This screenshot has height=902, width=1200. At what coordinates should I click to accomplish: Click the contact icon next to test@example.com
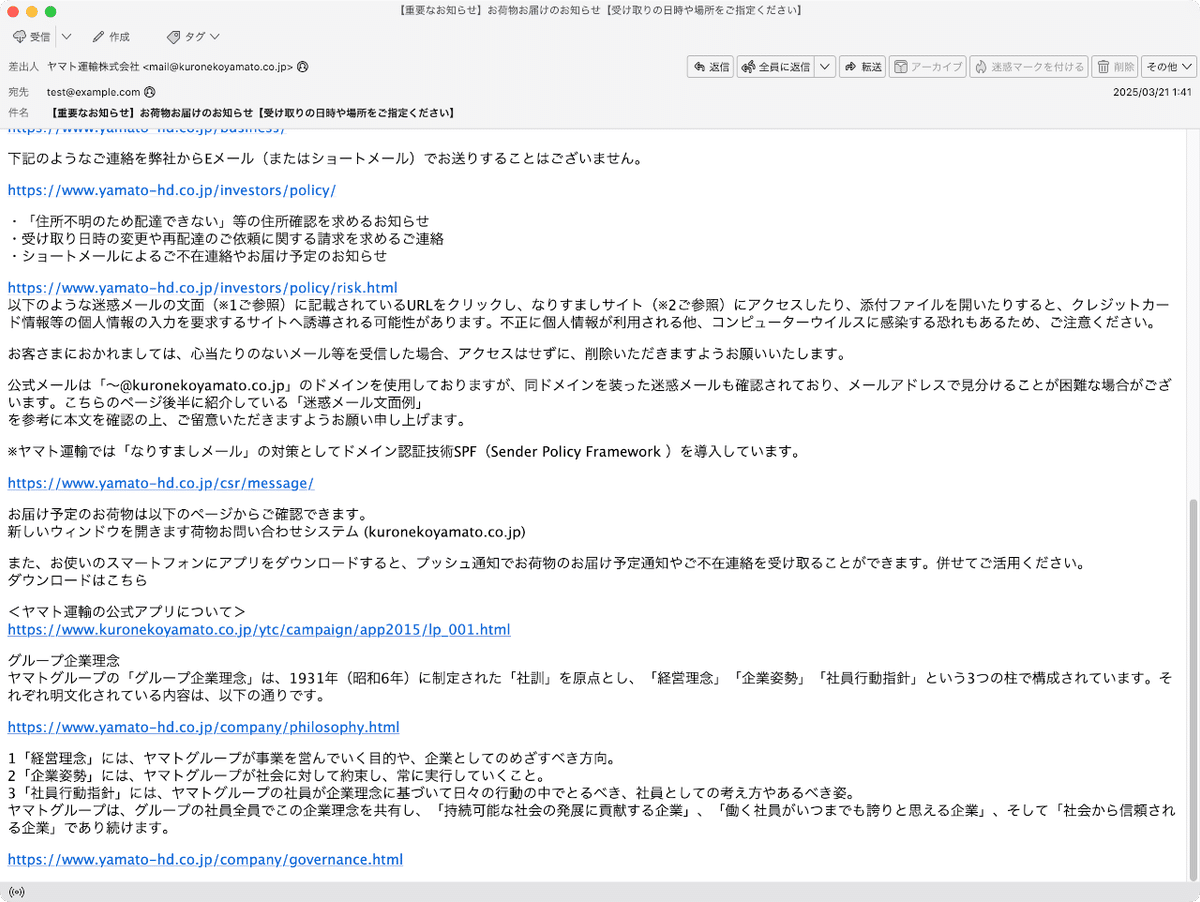[150, 91]
